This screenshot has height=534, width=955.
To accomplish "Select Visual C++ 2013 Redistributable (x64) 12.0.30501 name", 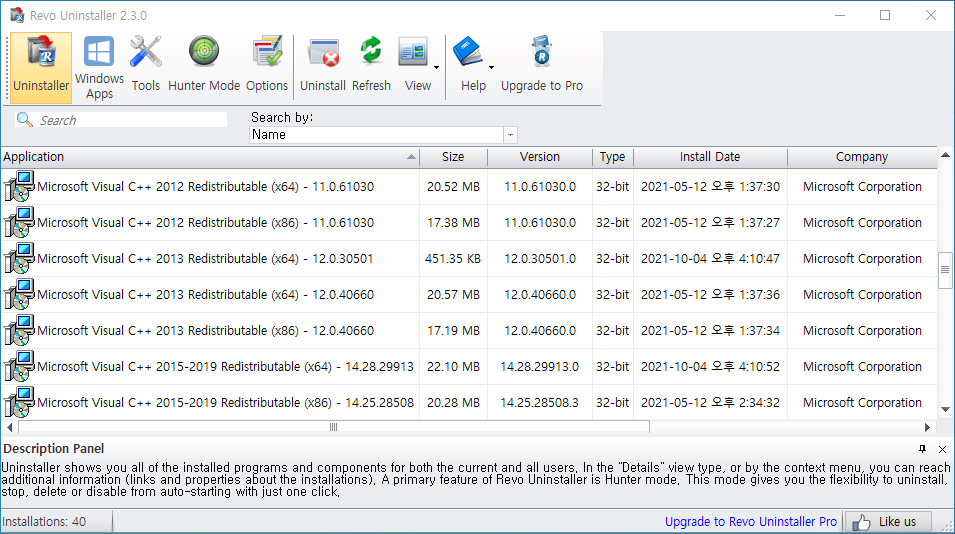I will [x=205, y=258].
